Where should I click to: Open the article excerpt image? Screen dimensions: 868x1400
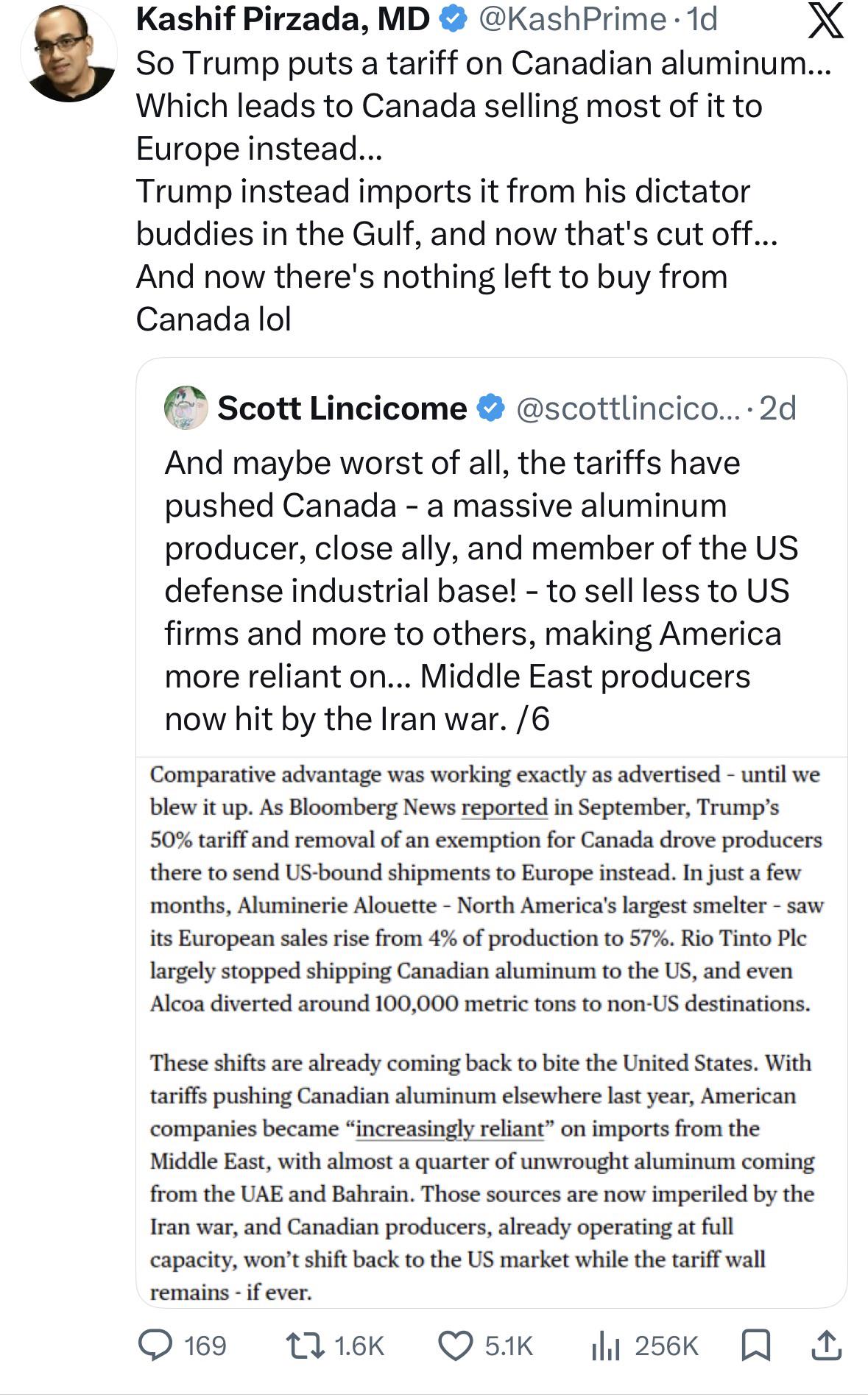click(x=486, y=1030)
